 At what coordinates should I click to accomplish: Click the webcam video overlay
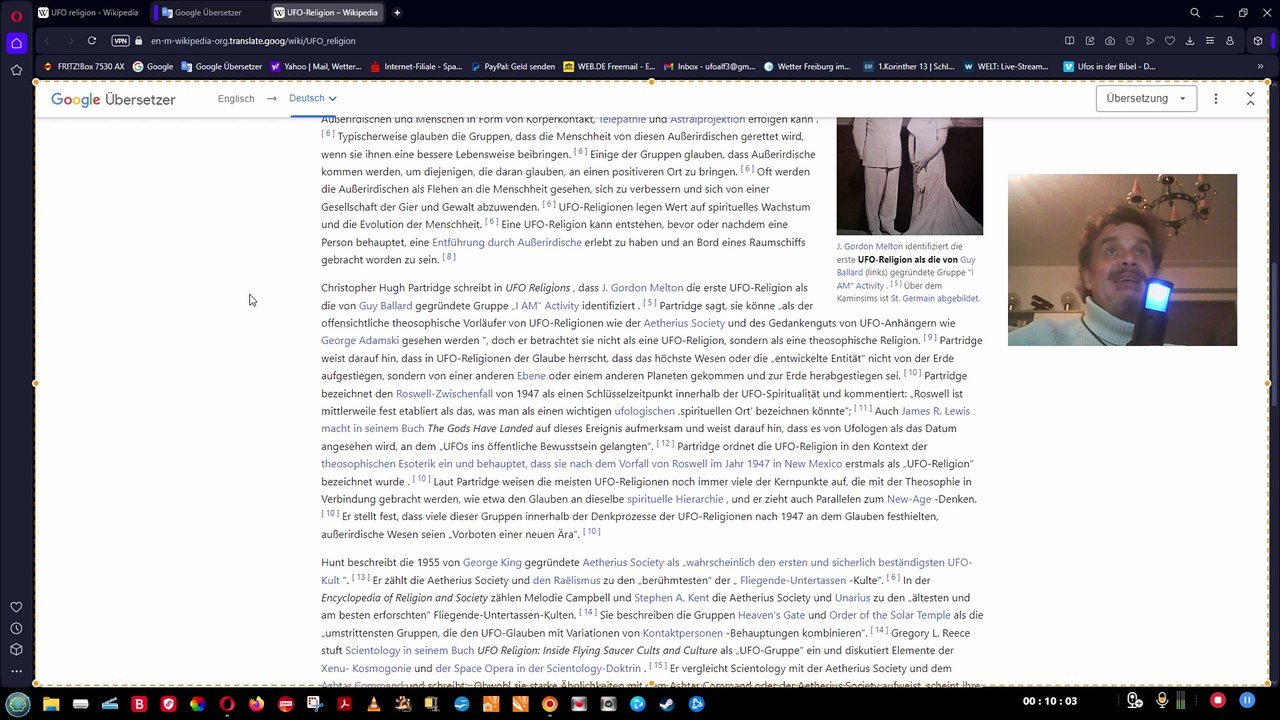1122,260
